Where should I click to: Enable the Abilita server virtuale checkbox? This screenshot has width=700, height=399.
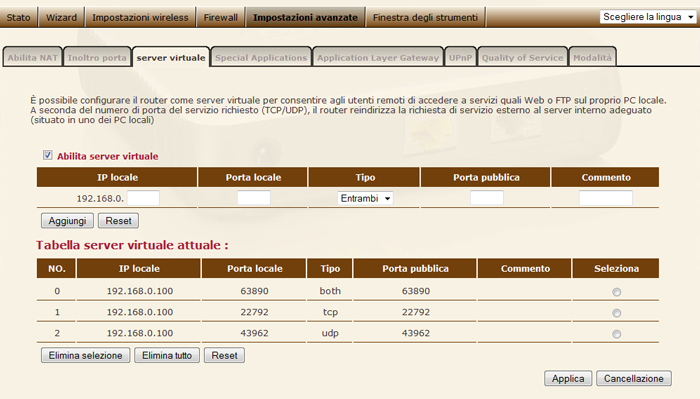(48, 155)
